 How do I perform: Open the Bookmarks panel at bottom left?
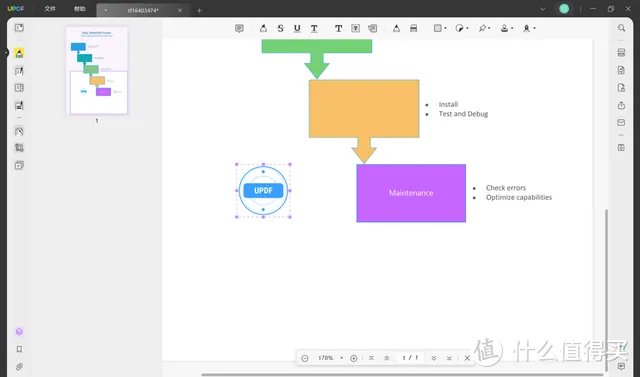click(x=19, y=349)
